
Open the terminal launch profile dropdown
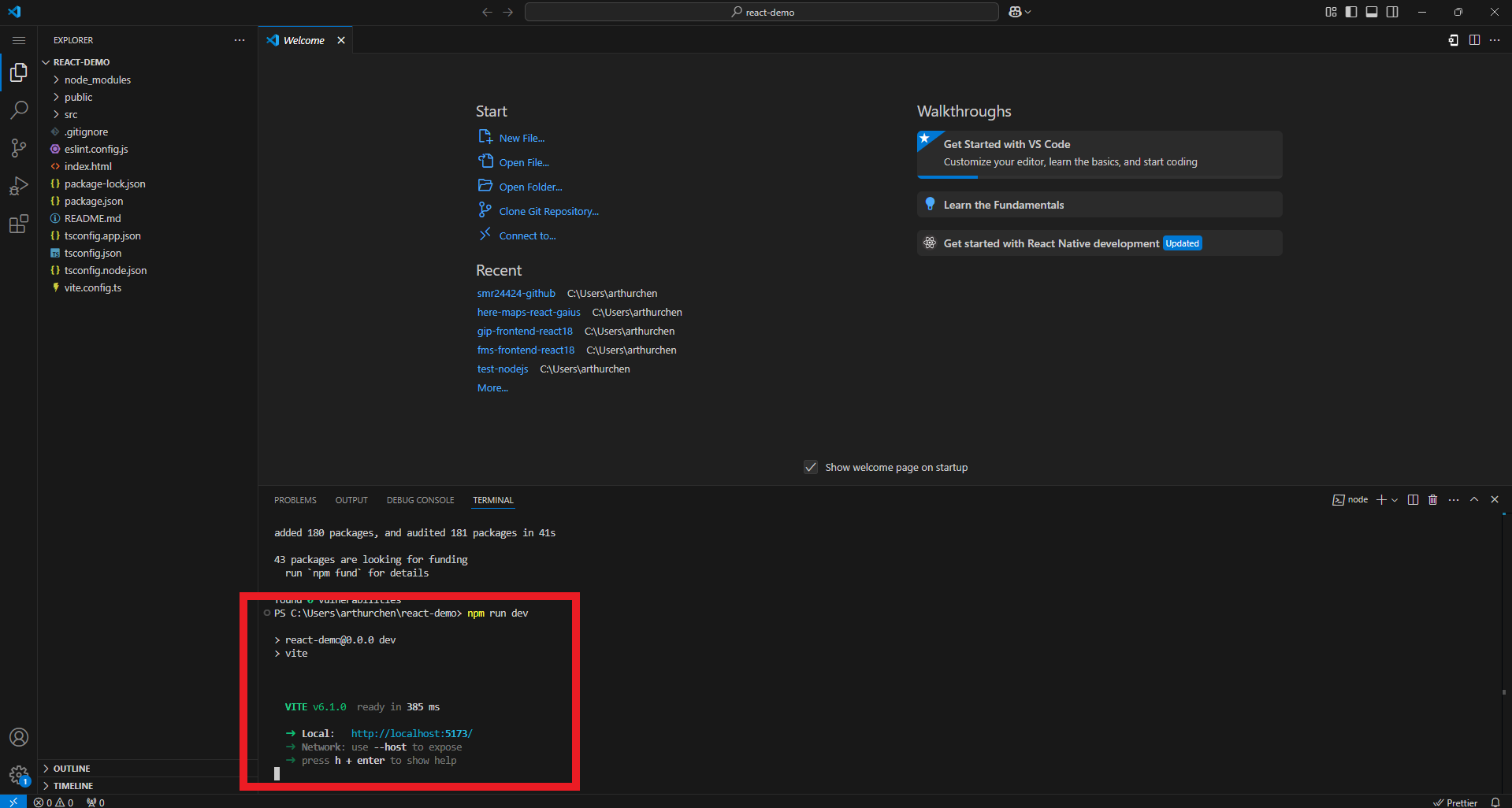1395,500
